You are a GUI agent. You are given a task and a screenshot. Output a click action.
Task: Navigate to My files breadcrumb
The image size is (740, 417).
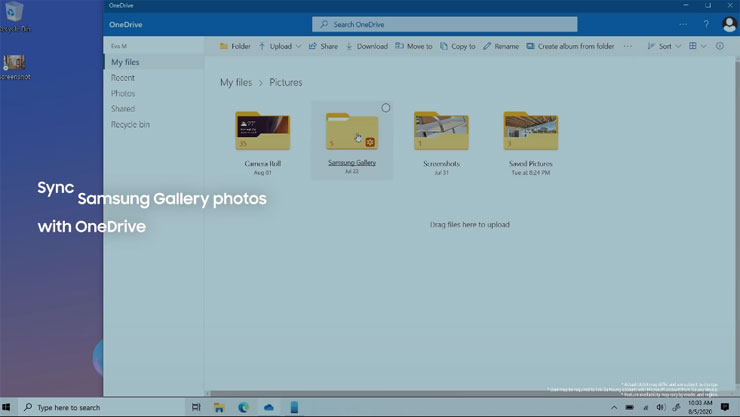click(x=236, y=82)
